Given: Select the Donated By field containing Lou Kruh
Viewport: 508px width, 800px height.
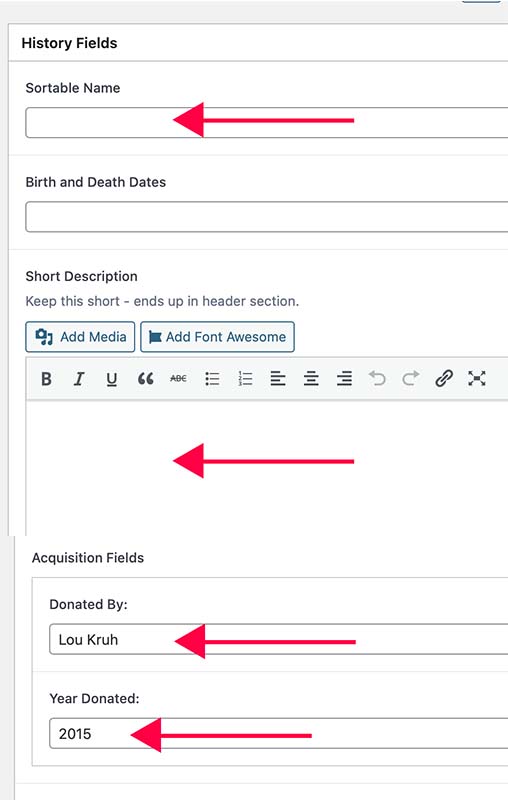Looking at the screenshot, I should 278,639.
